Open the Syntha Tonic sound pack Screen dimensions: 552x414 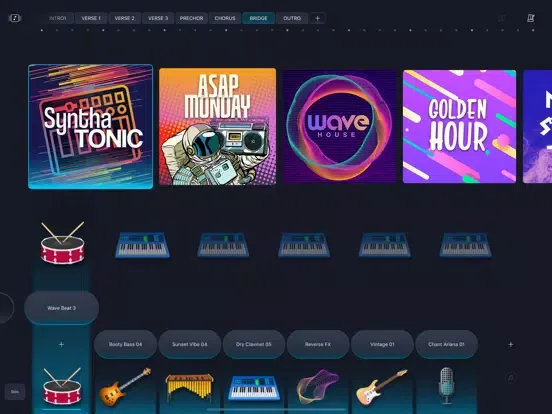coord(90,126)
